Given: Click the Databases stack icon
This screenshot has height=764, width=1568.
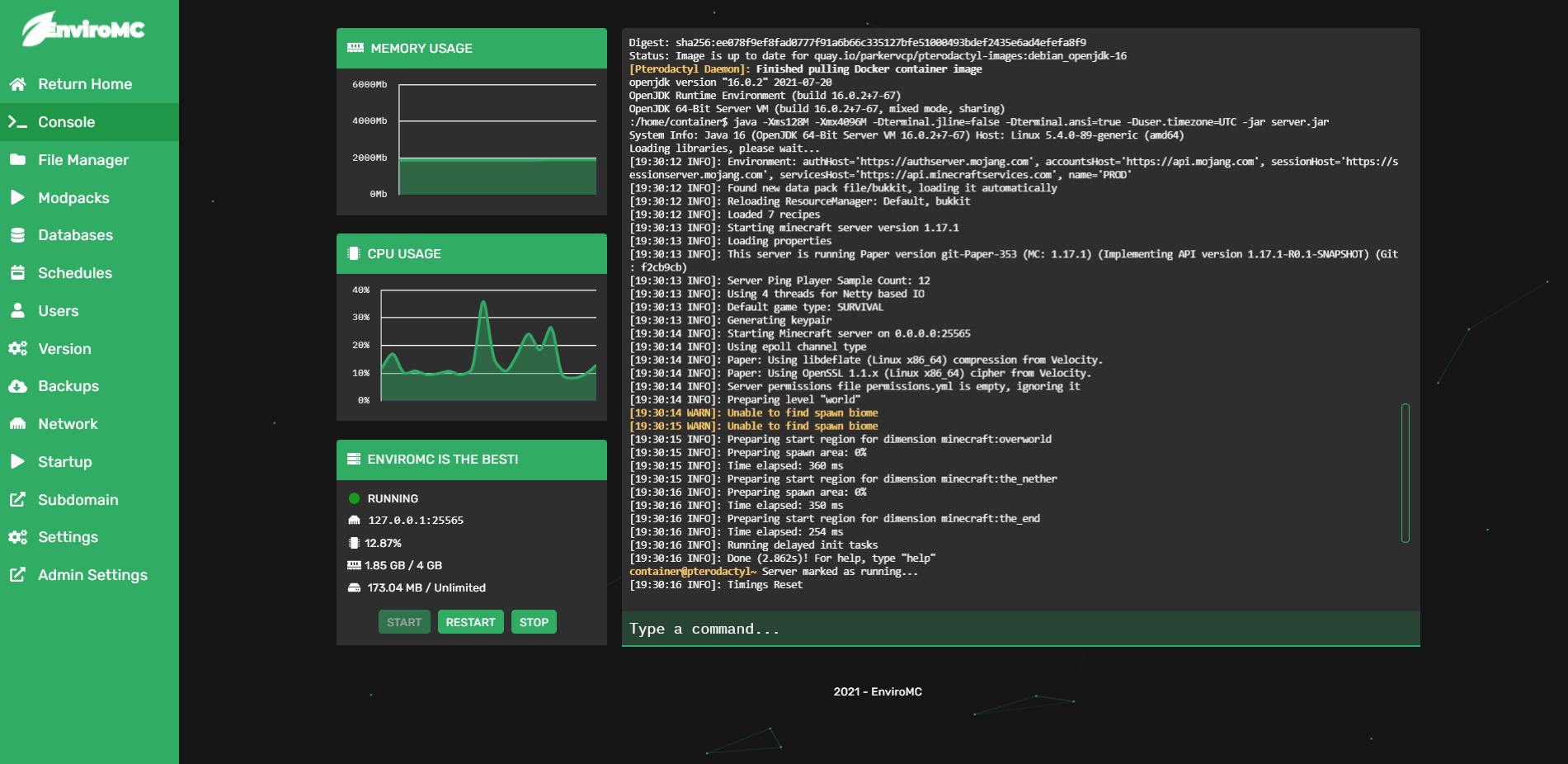Looking at the screenshot, I should (x=17, y=235).
